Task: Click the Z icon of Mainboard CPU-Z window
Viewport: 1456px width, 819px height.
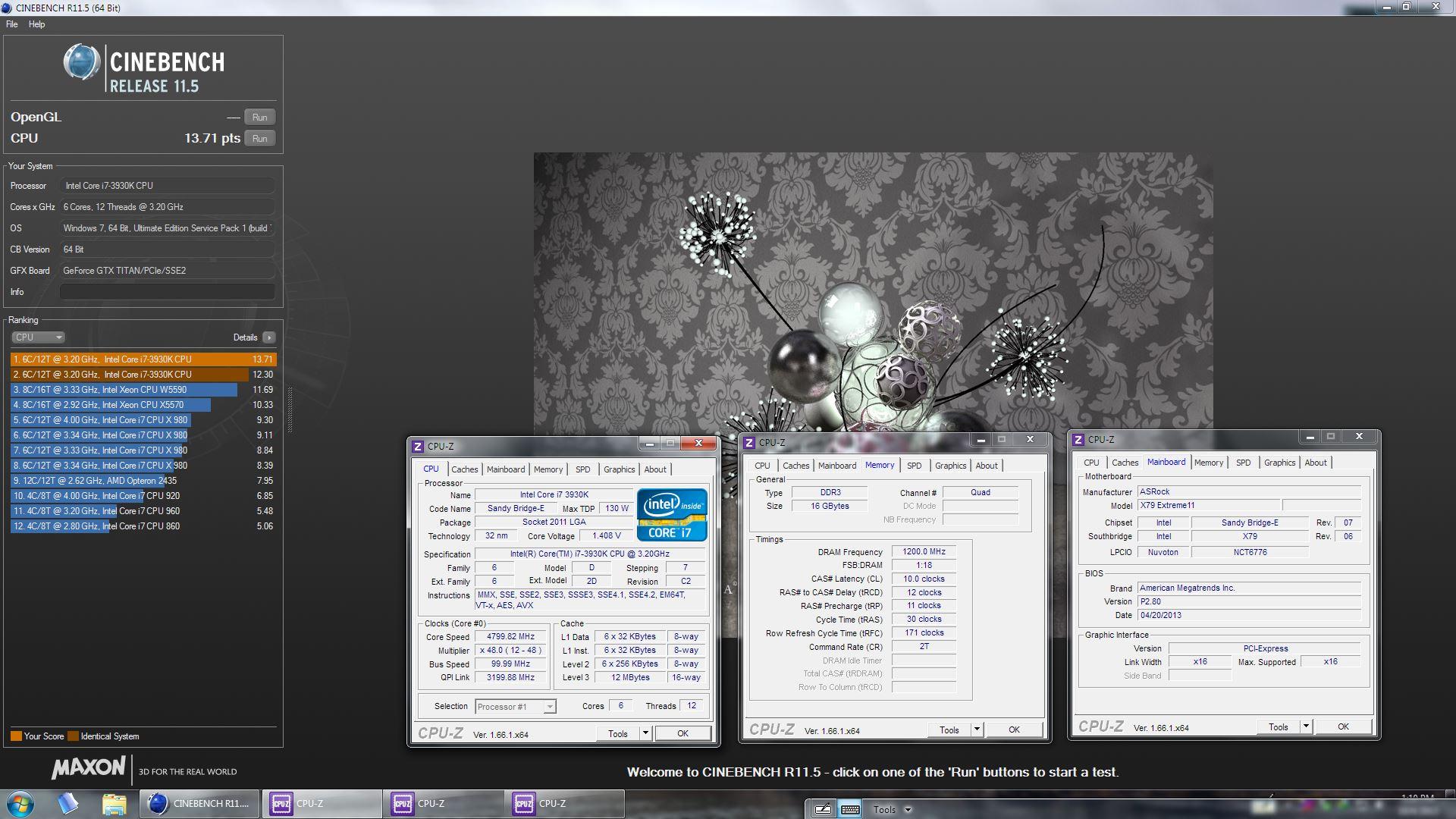Action: [x=1078, y=440]
